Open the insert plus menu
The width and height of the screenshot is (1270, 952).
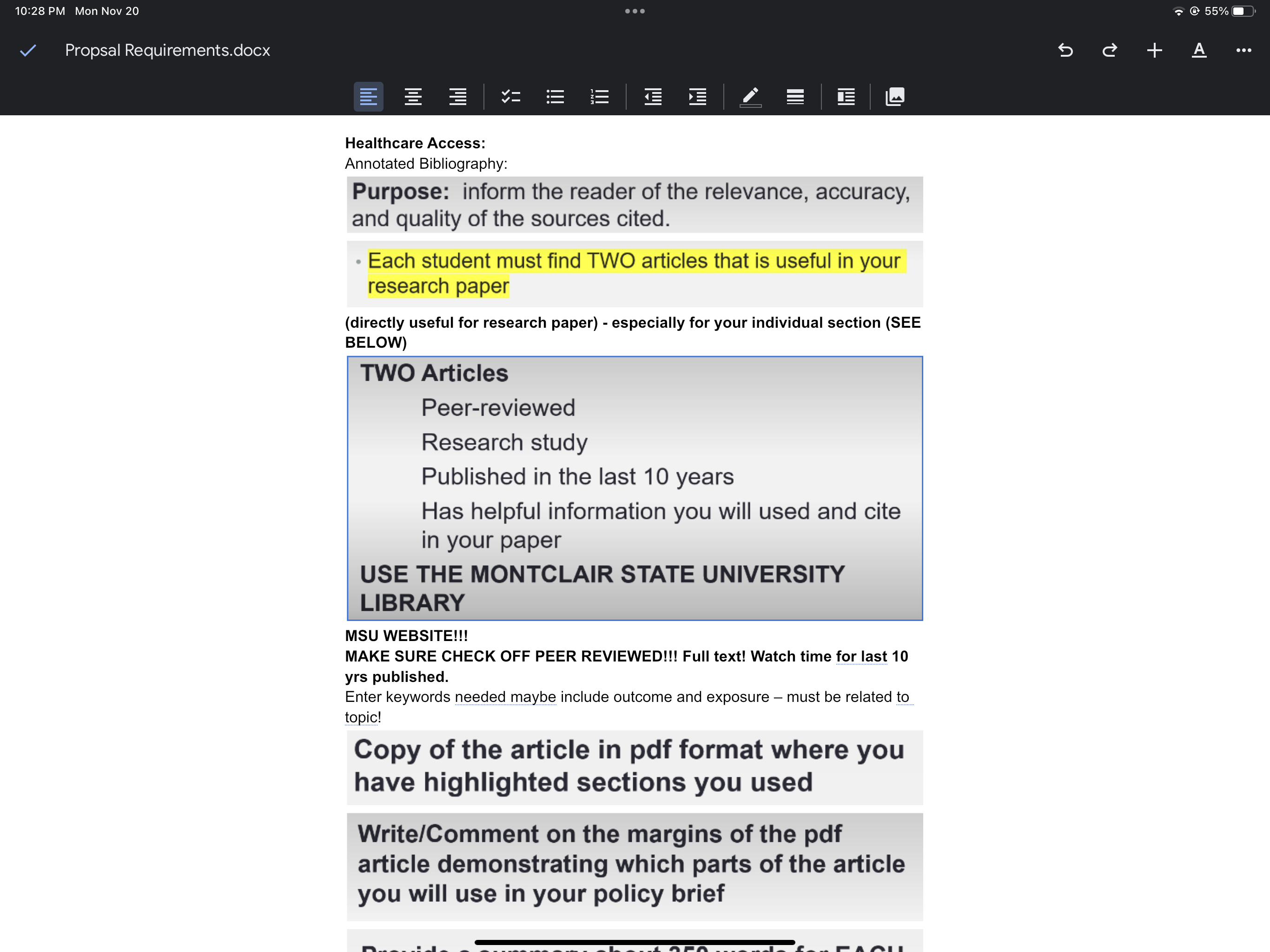click(1154, 51)
